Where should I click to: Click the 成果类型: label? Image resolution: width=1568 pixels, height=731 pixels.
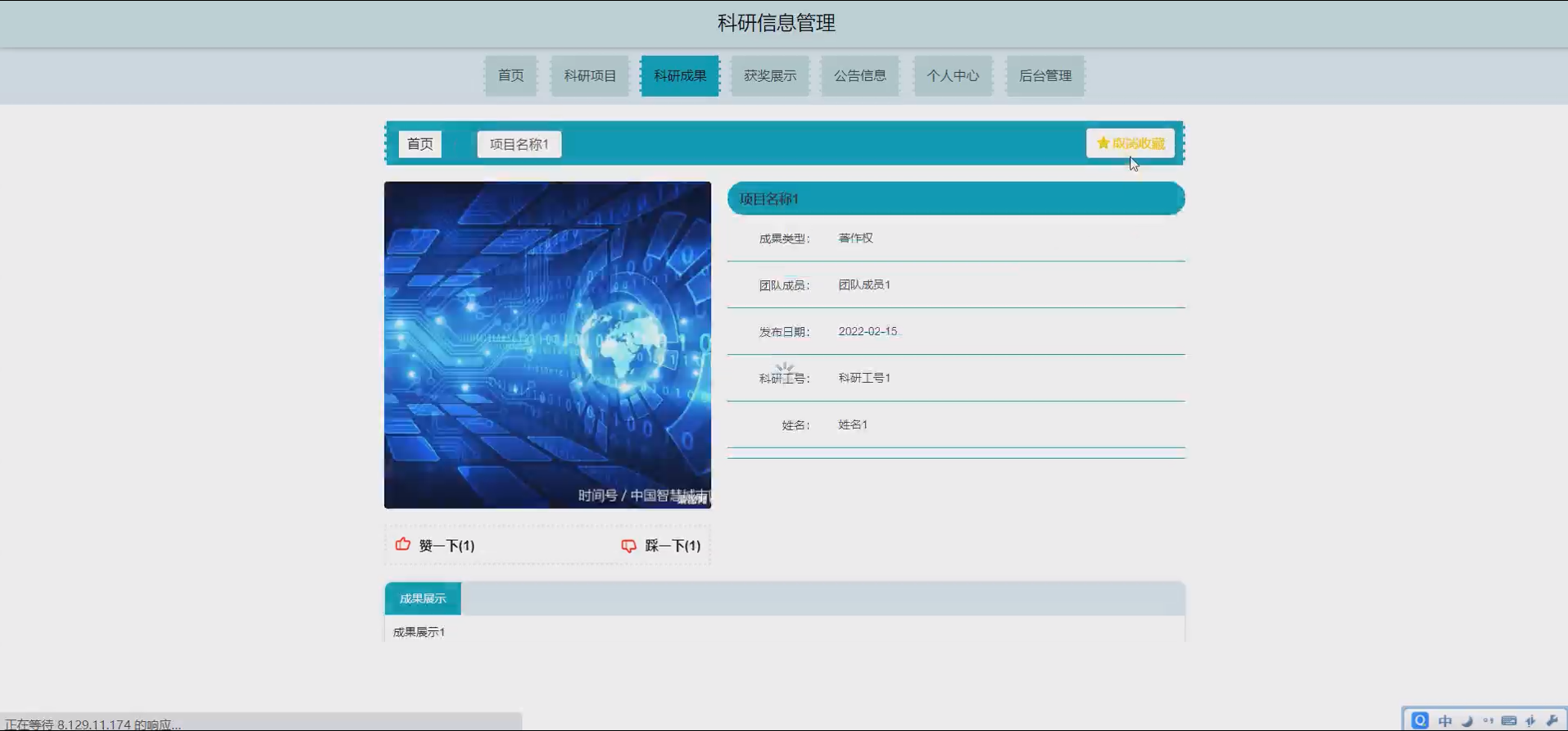[x=784, y=238]
